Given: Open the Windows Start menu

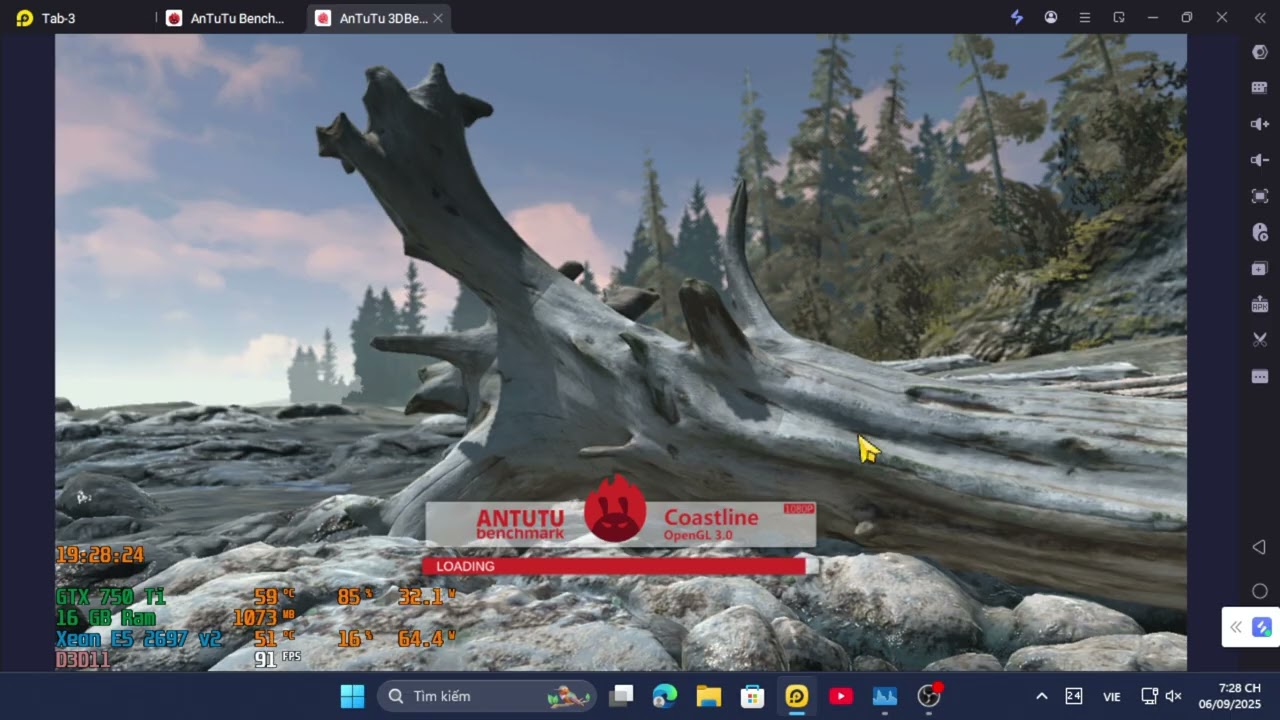Looking at the screenshot, I should 352,696.
